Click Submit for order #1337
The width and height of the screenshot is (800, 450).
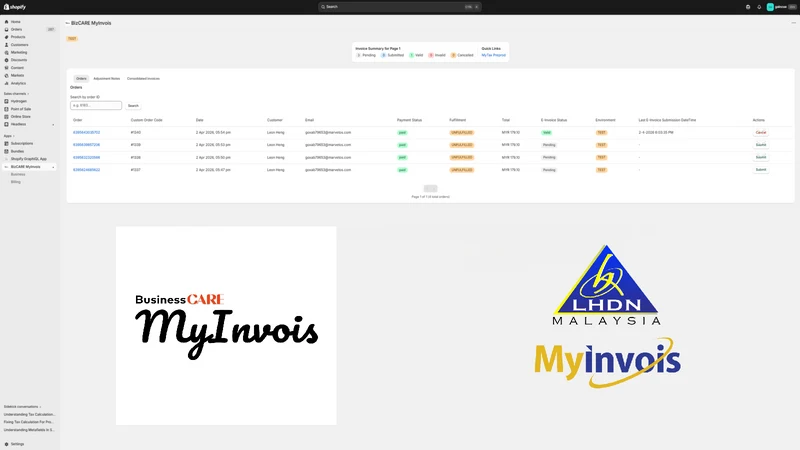point(761,170)
